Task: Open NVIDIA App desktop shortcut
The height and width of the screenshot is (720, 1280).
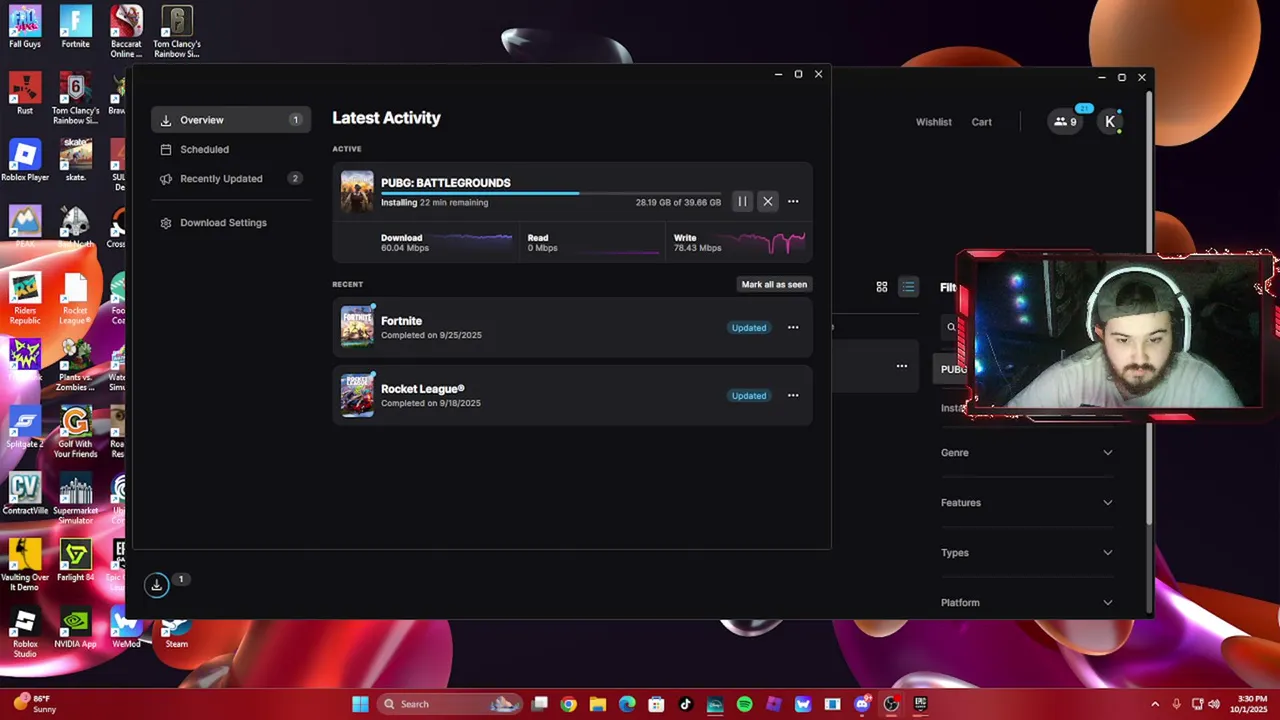Action: (x=76, y=628)
